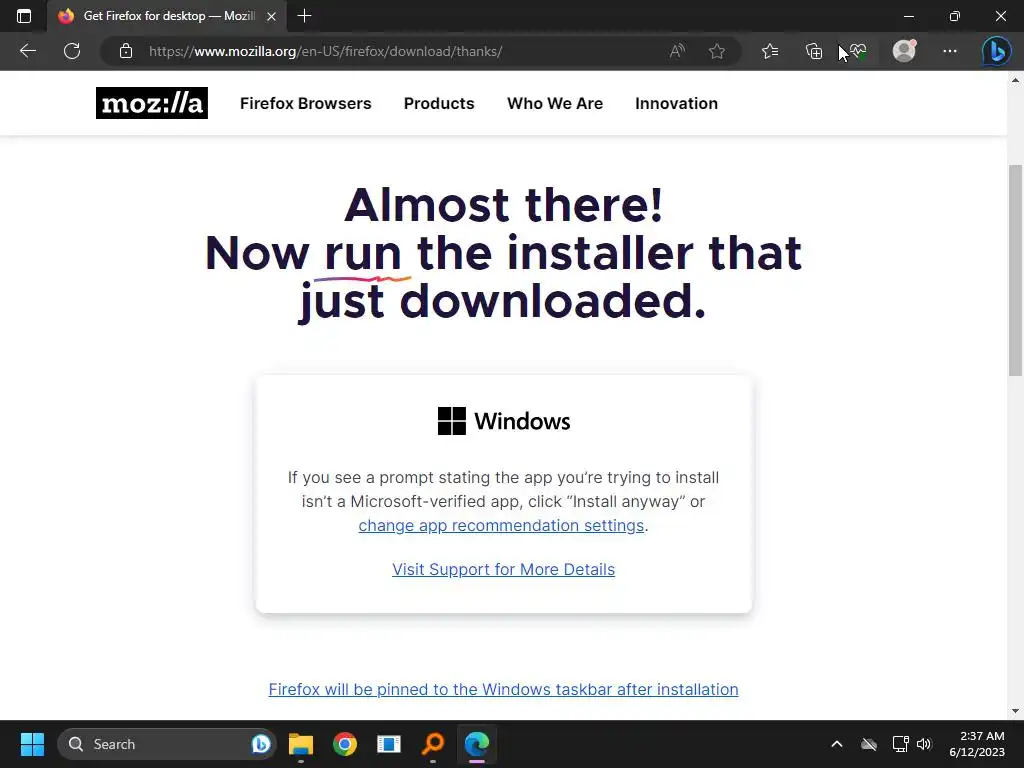The height and width of the screenshot is (768, 1024).
Task: Click the Windows heading in the card
Action: coord(504,421)
